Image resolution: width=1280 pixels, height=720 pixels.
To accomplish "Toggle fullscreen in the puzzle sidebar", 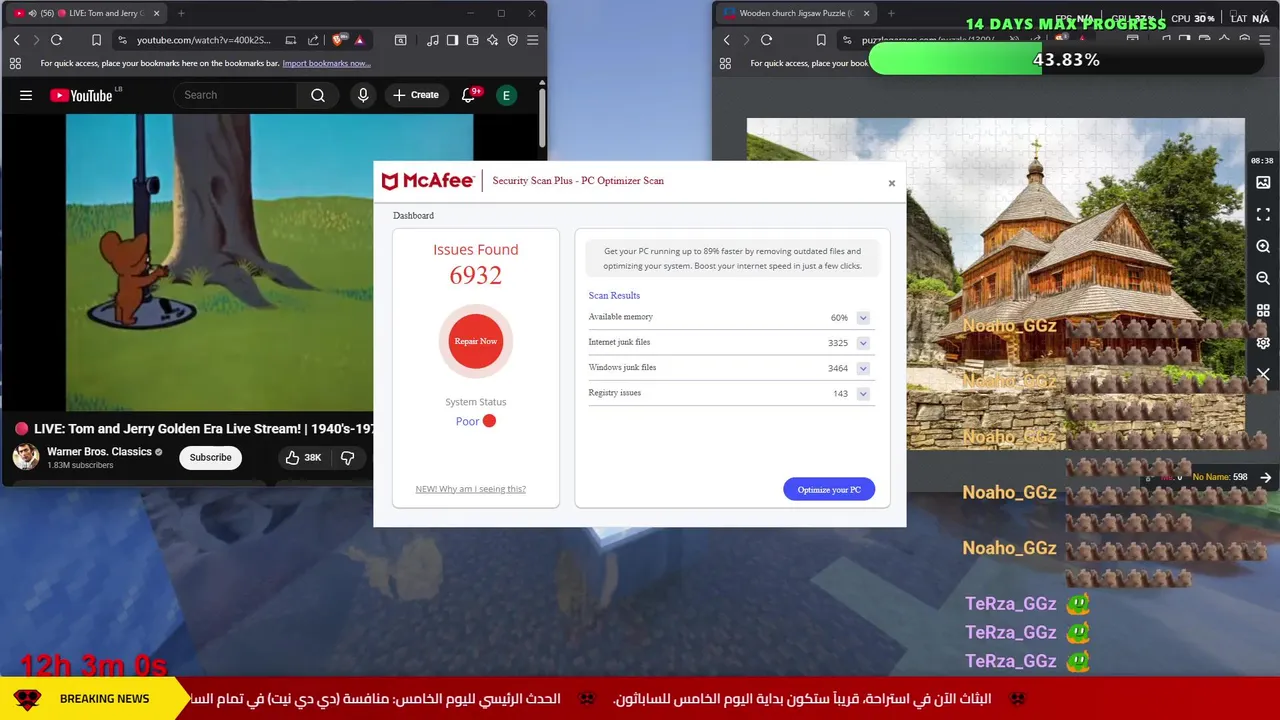I will (1263, 215).
